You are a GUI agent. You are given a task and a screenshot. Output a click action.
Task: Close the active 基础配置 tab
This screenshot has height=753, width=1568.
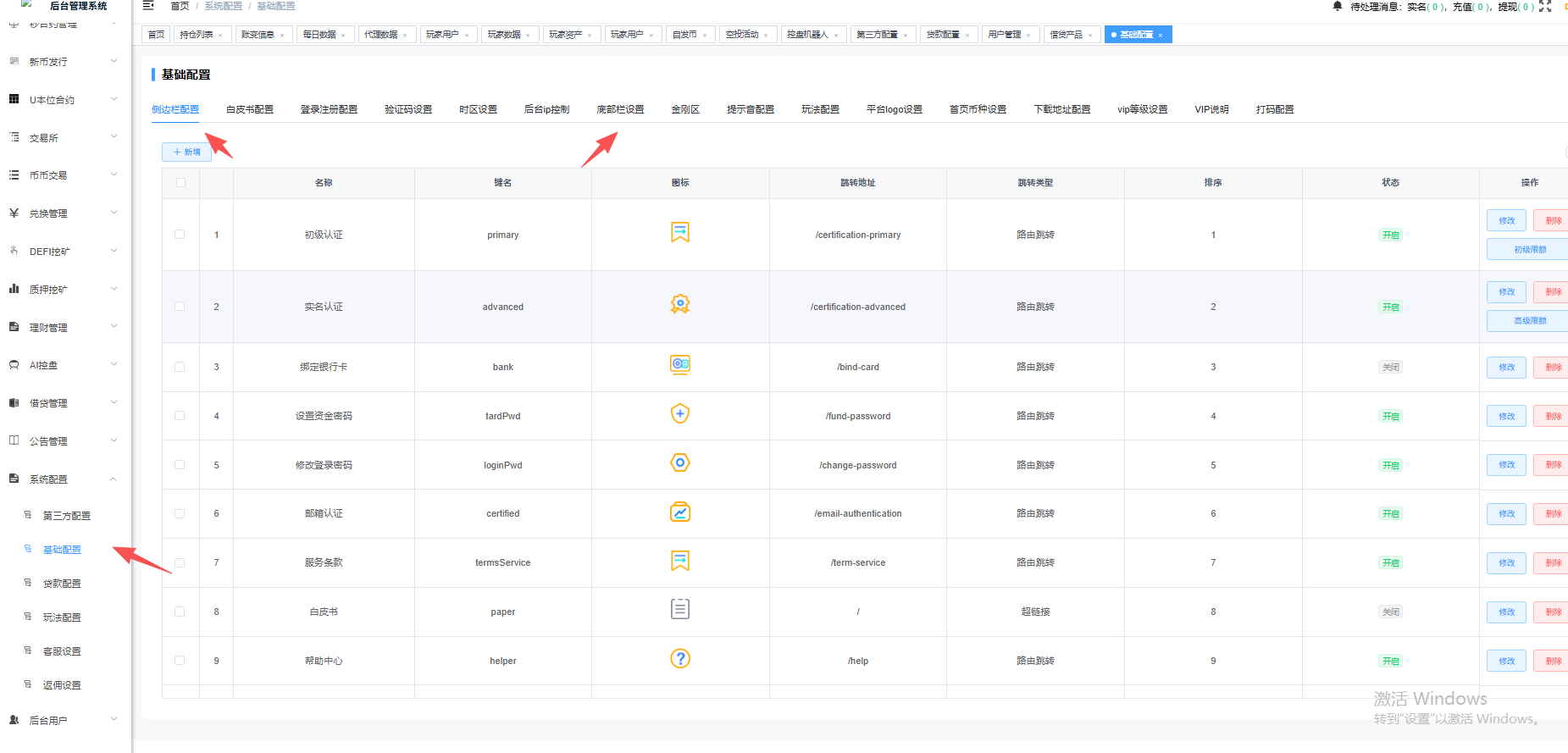coord(1161,35)
